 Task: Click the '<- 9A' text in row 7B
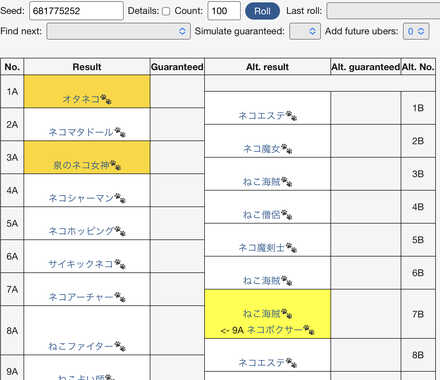pyautogui.click(x=232, y=330)
